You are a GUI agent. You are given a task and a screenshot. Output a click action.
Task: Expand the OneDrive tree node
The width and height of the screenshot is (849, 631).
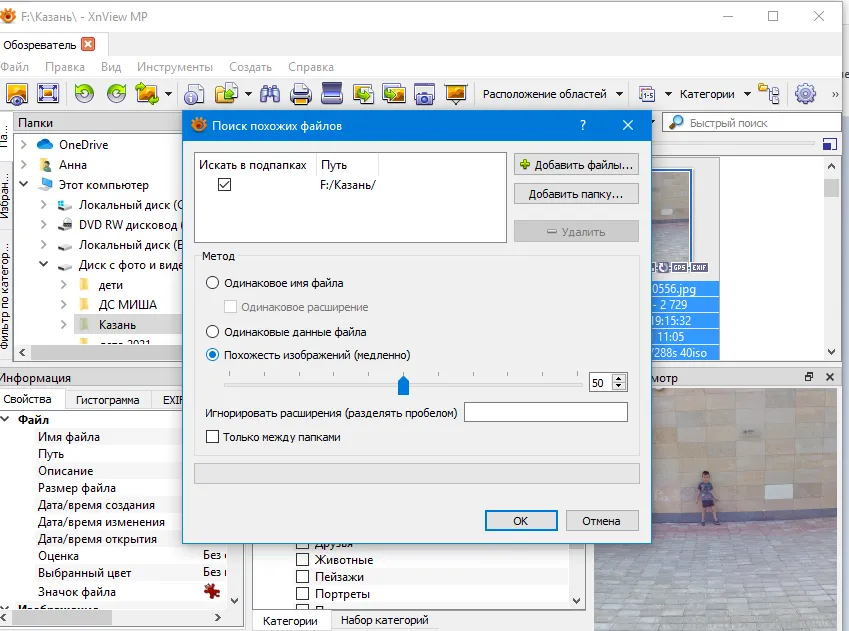coord(24,145)
